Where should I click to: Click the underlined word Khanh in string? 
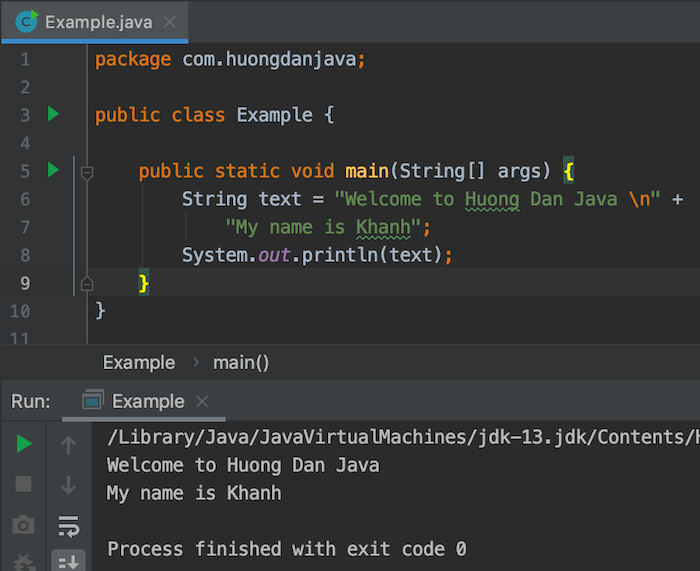(383, 228)
